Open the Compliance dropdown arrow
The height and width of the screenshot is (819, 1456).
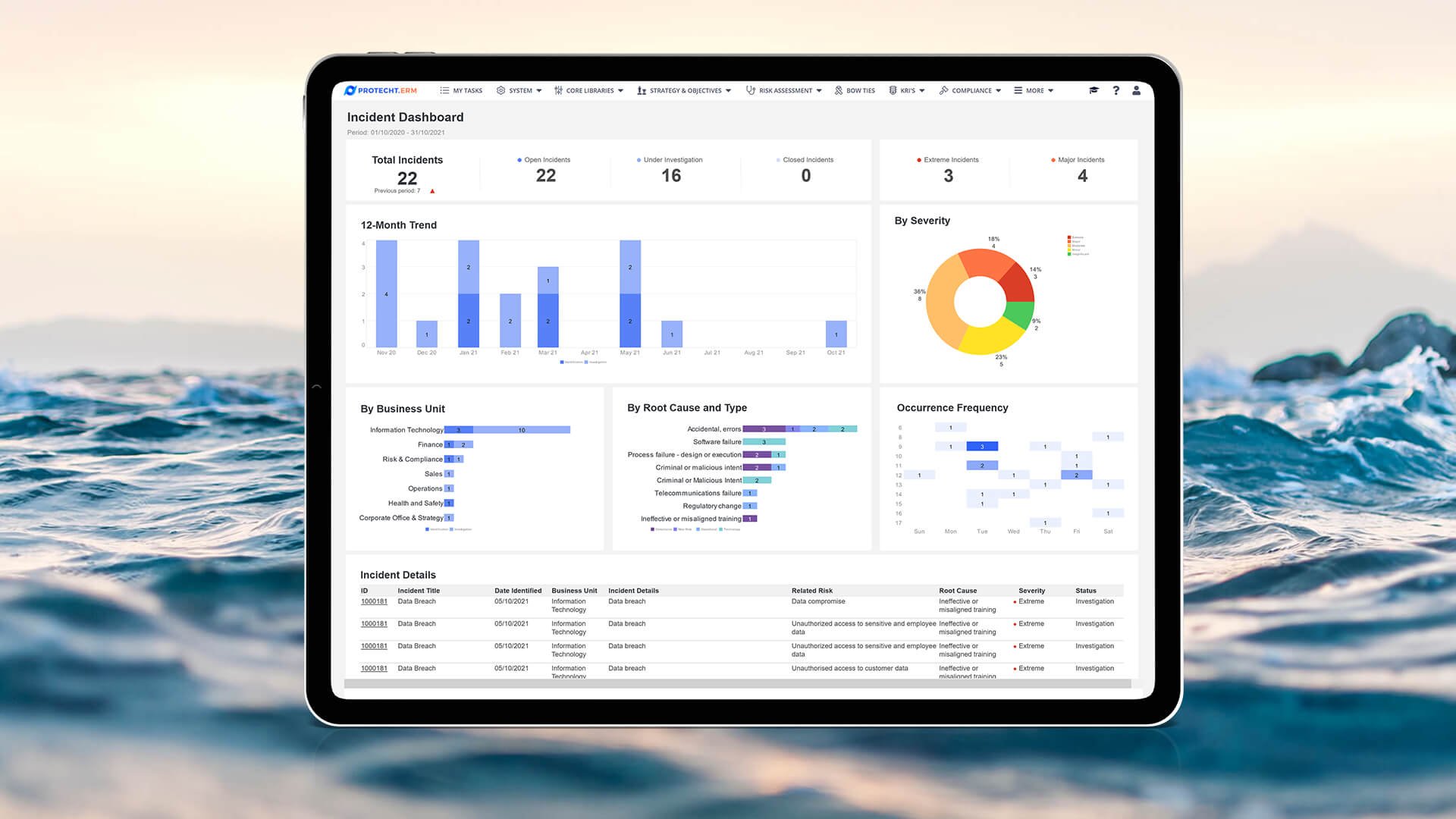998,90
